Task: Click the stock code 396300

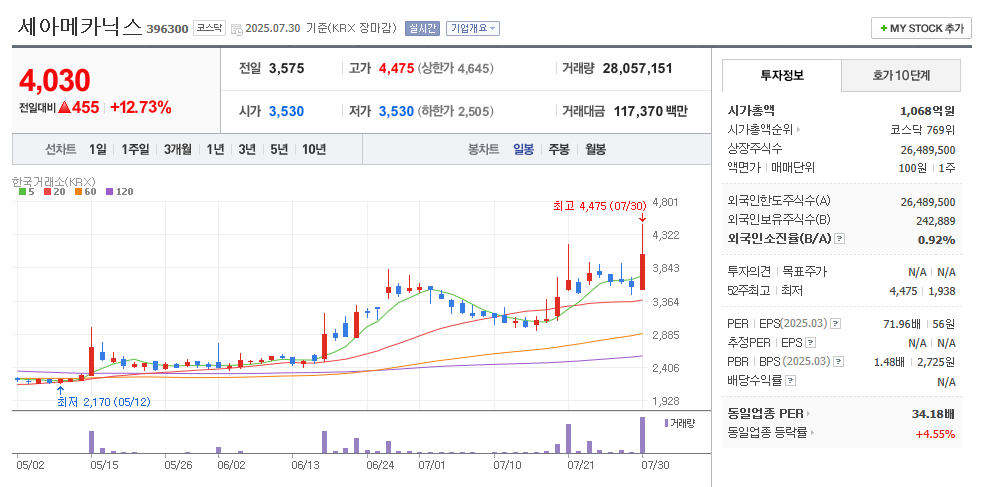Action: (167, 29)
